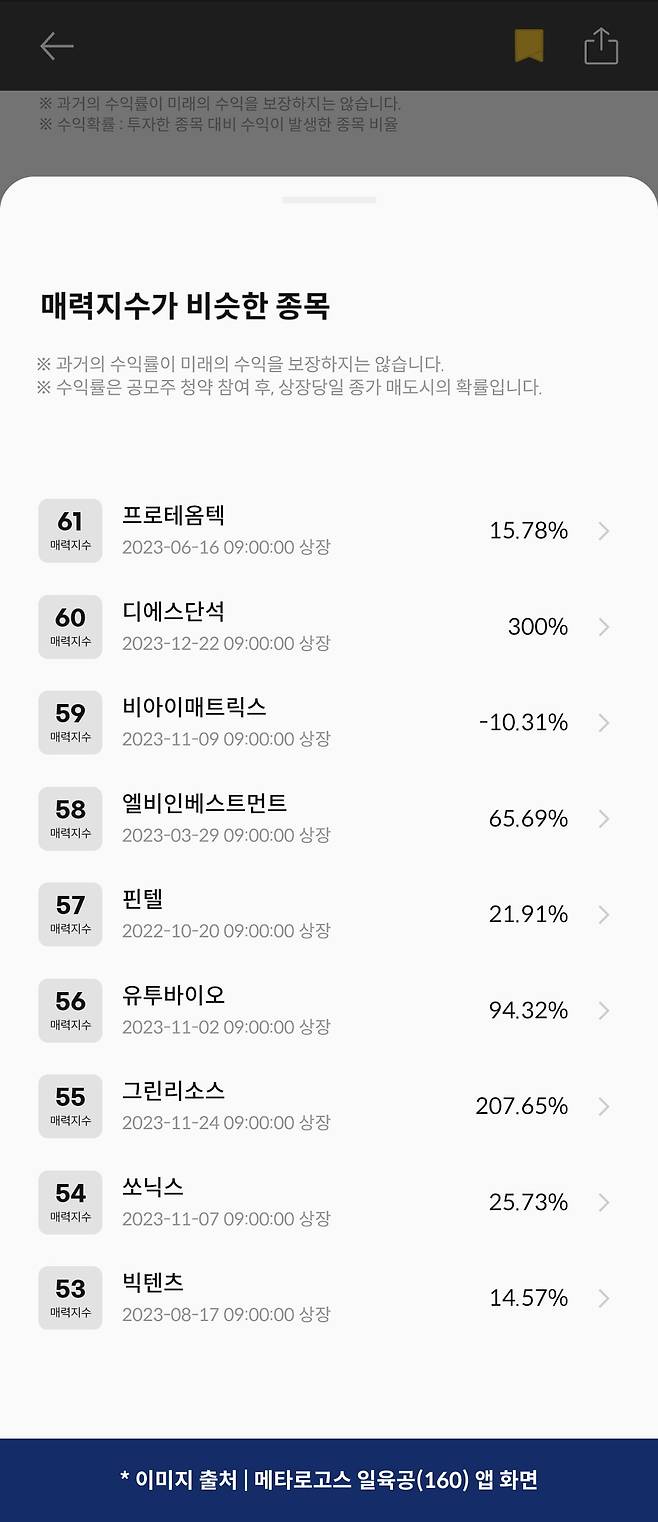
Task: Tap the share icon
Action: [x=601, y=46]
